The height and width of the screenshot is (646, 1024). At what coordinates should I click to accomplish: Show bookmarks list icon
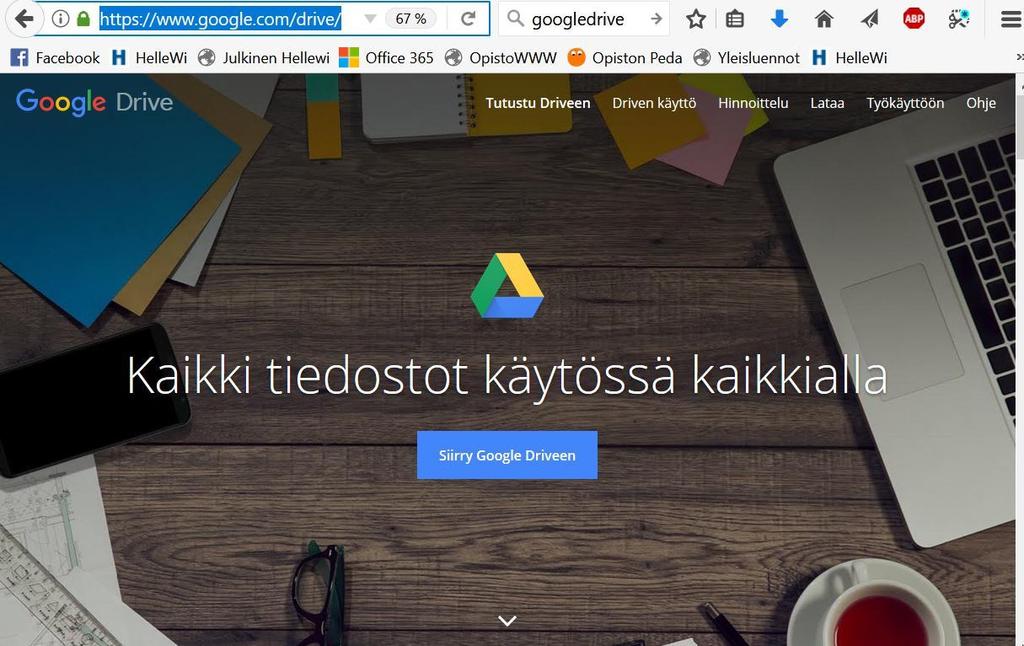735,20
